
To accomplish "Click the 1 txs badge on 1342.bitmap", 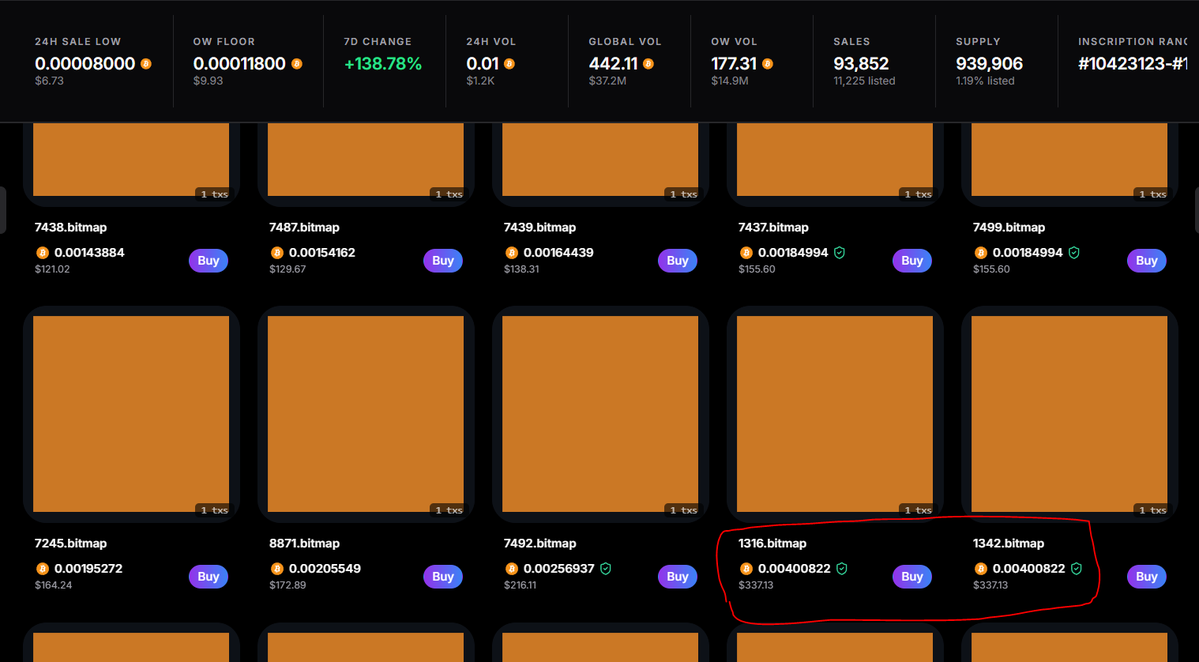I will [x=1152, y=510].
